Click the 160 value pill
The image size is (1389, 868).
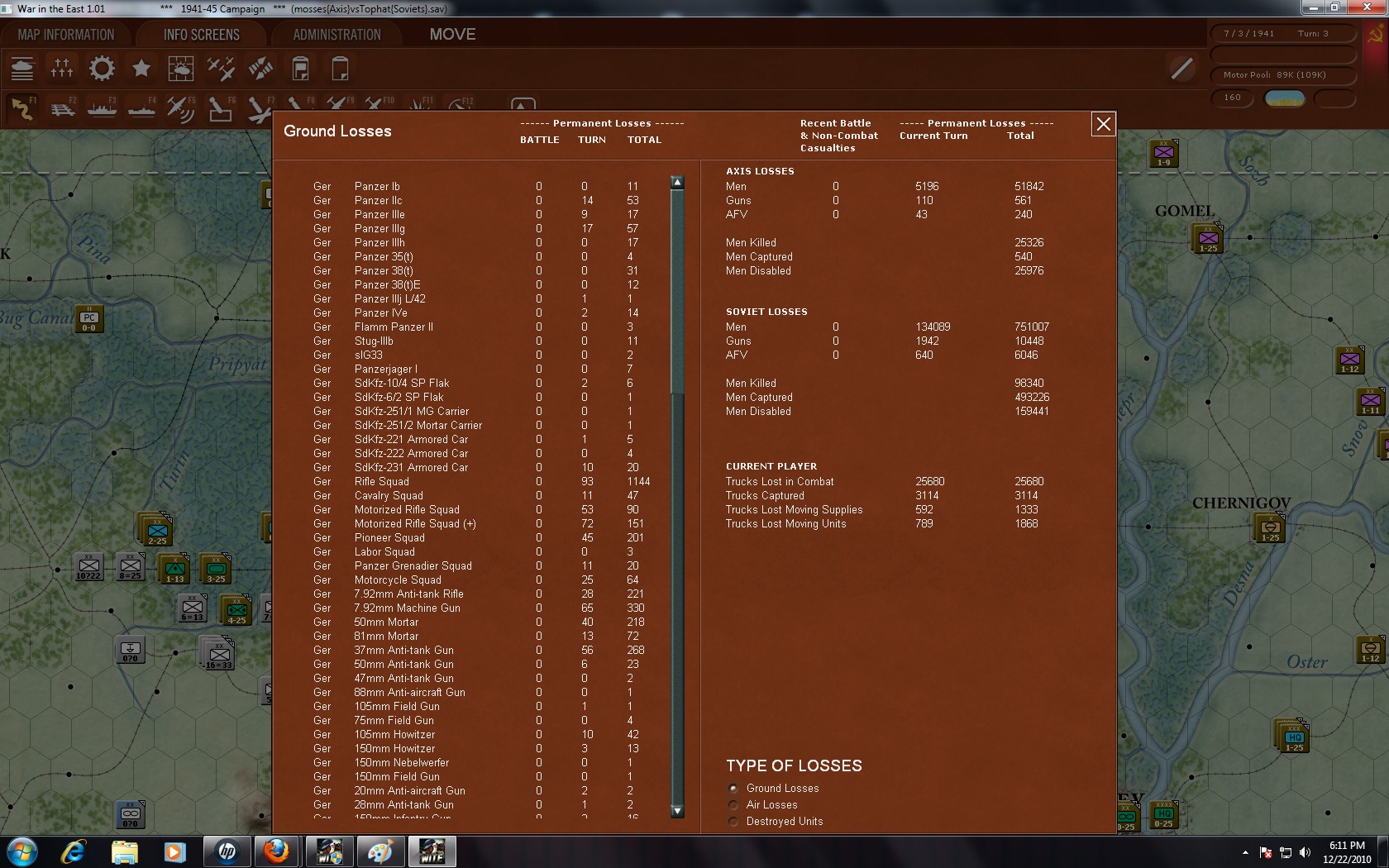click(x=1233, y=98)
